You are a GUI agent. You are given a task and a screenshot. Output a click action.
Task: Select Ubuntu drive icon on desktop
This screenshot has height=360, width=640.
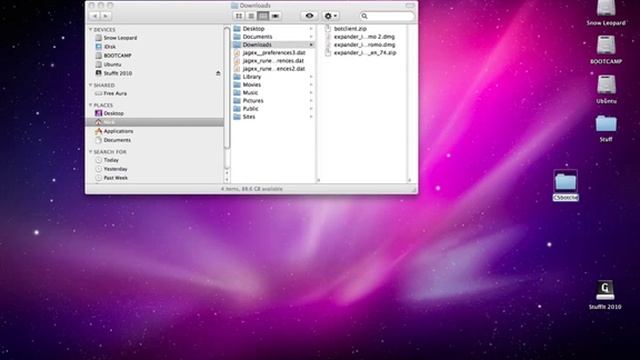(x=606, y=89)
